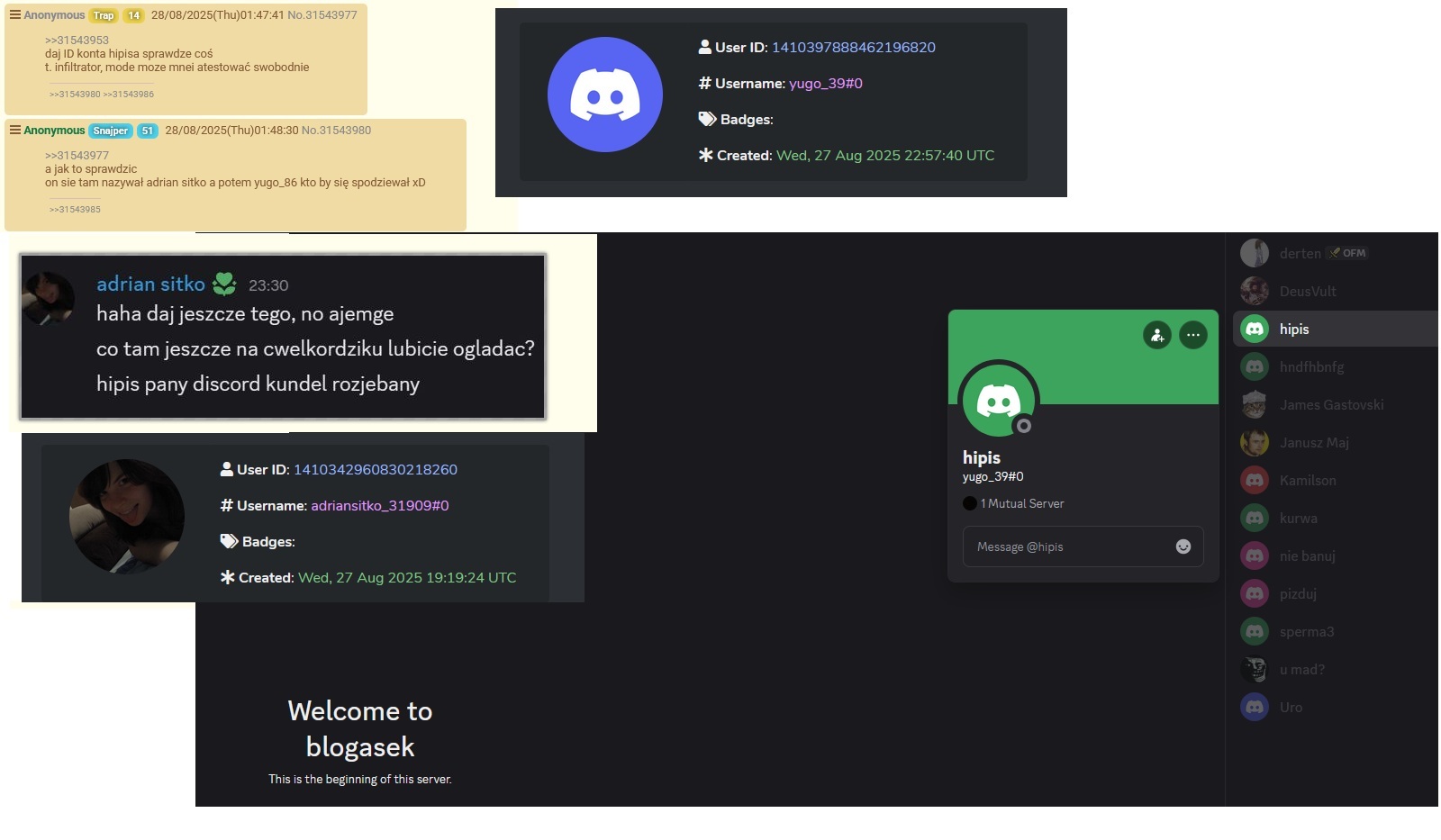
Task: Select Janusz Maj in member list
Action: pos(1314,443)
